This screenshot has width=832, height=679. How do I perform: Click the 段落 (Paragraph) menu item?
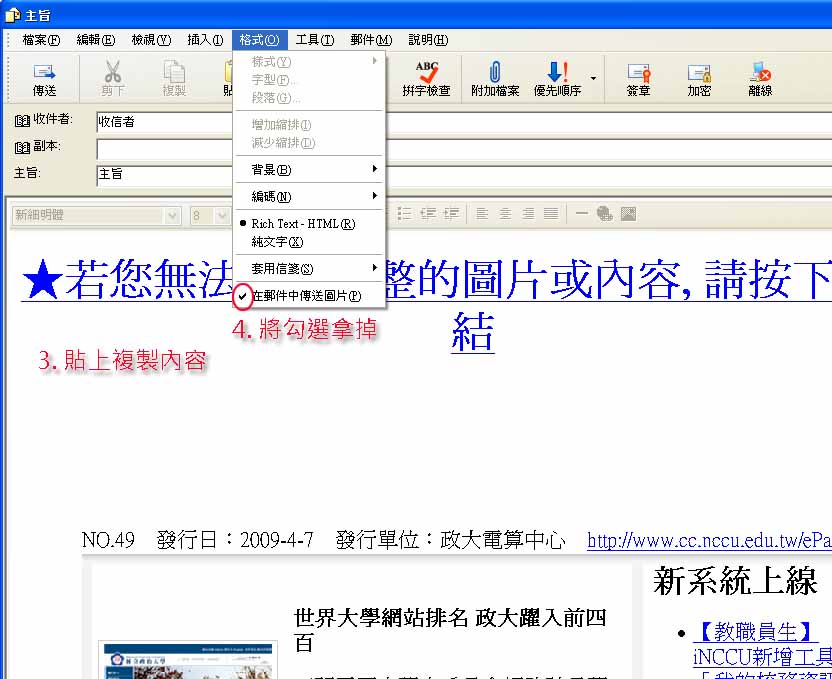pos(309,98)
